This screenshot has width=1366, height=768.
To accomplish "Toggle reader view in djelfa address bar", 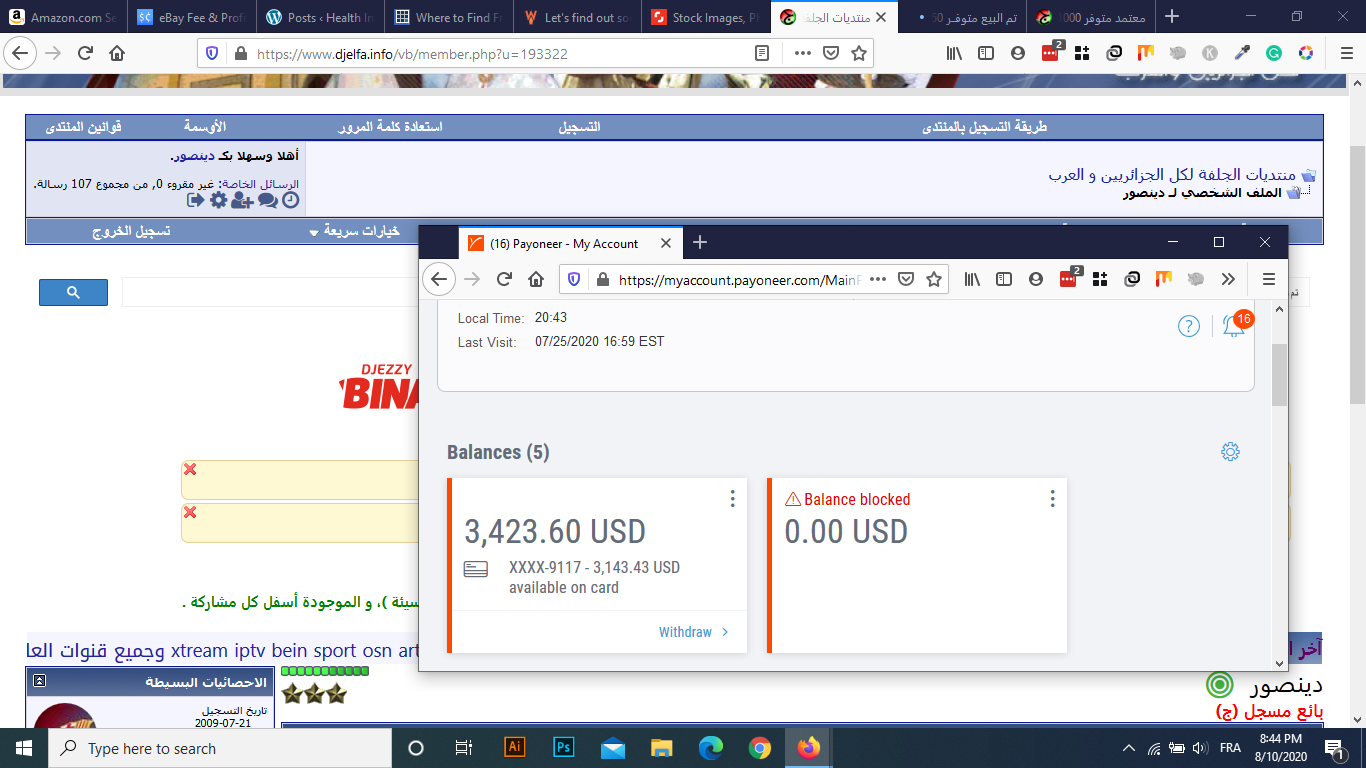I will pos(762,53).
